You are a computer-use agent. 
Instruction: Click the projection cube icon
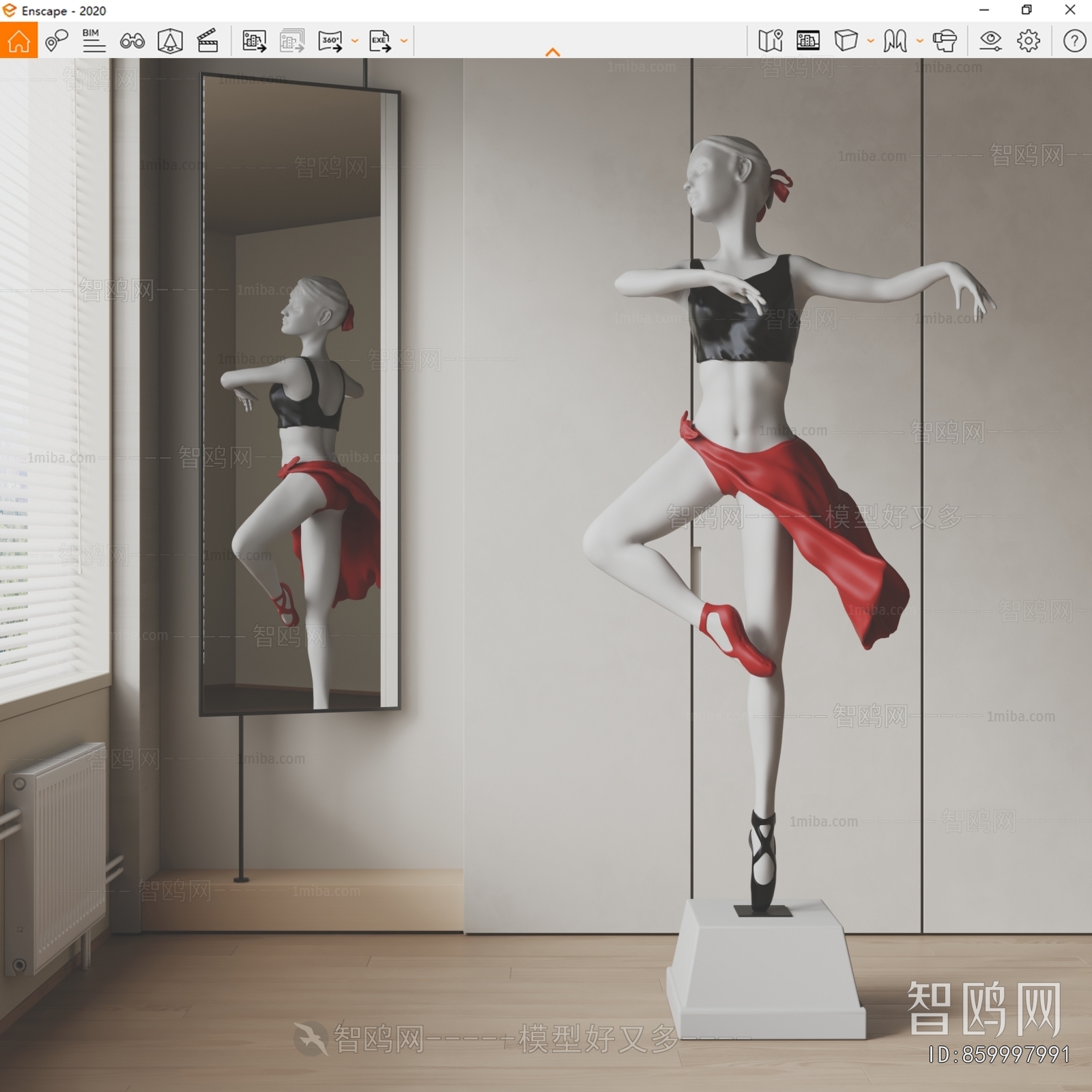click(846, 41)
